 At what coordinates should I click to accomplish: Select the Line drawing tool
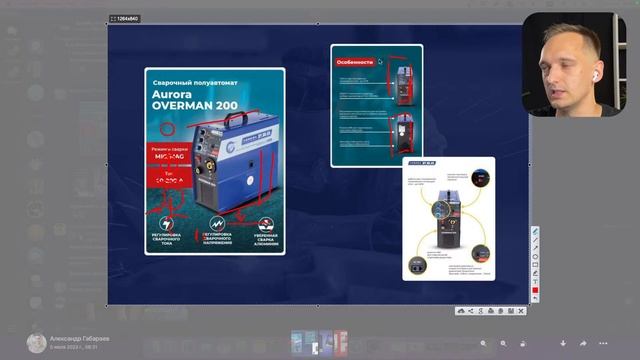coord(535,240)
